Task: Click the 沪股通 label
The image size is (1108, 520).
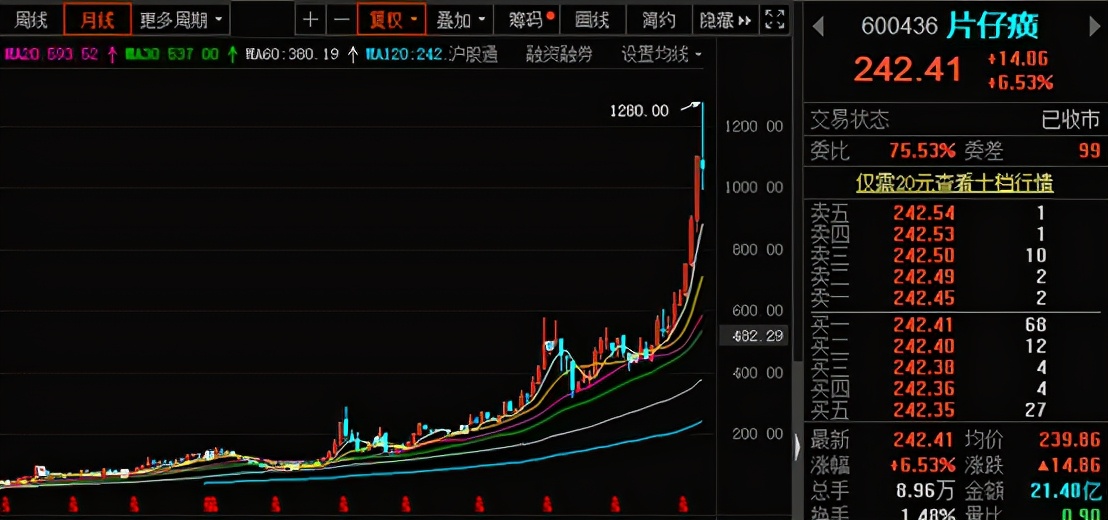Action: [x=473, y=54]
